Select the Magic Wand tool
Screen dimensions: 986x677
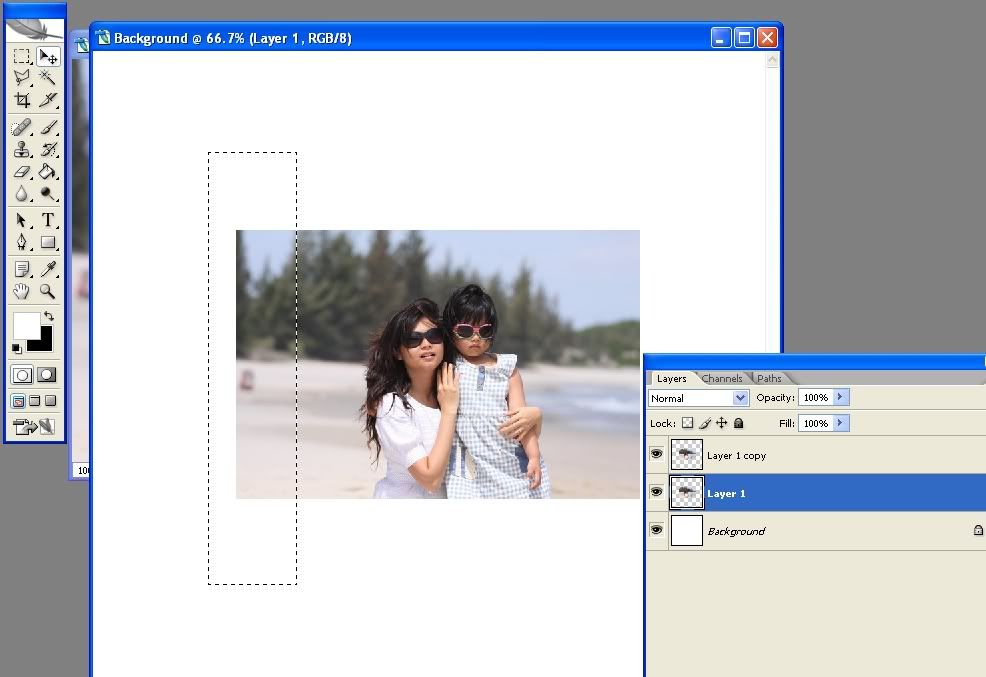47,78
